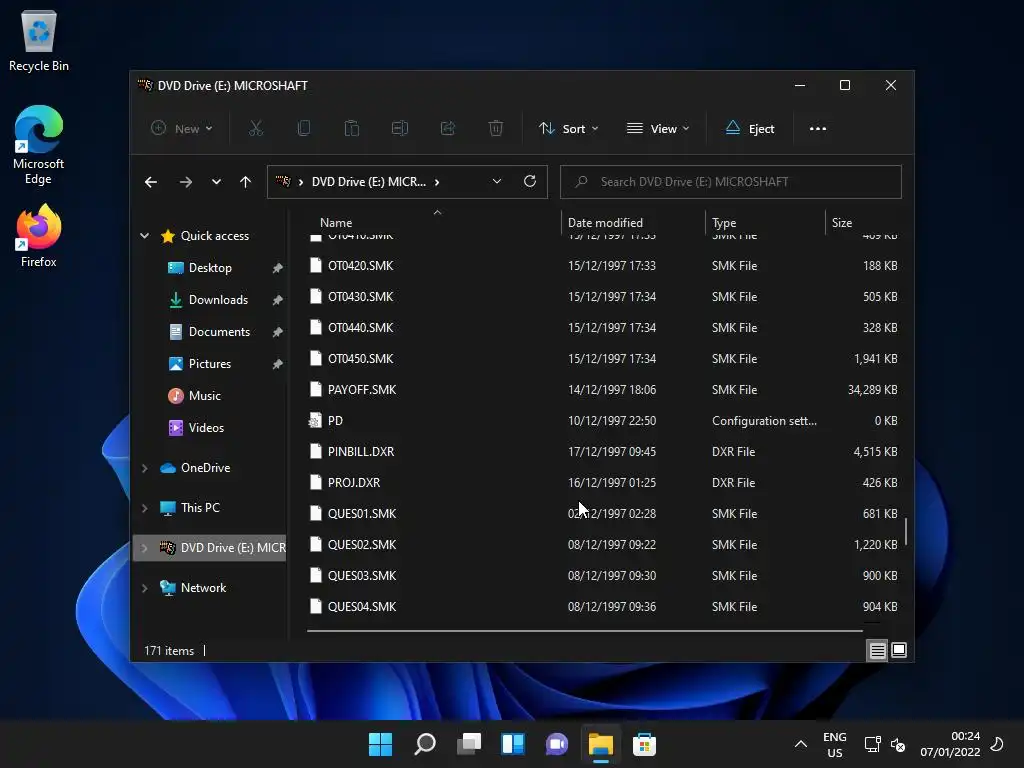The height and width of the screenshot is (768, 1024).
Task: Switch to details view icon in status bar
Action: point(877,650)
